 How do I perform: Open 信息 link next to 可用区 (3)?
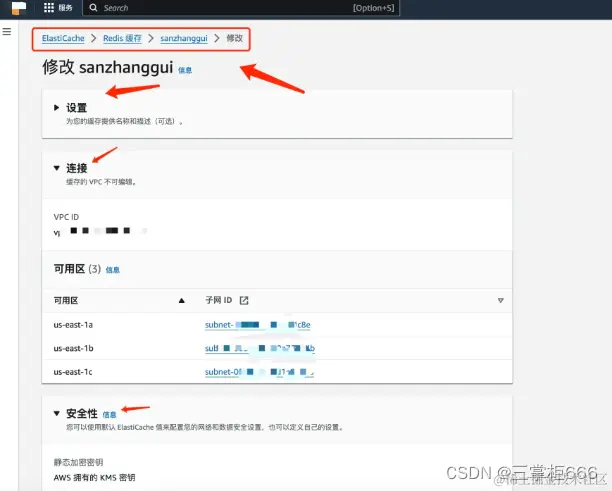[113, 270]
